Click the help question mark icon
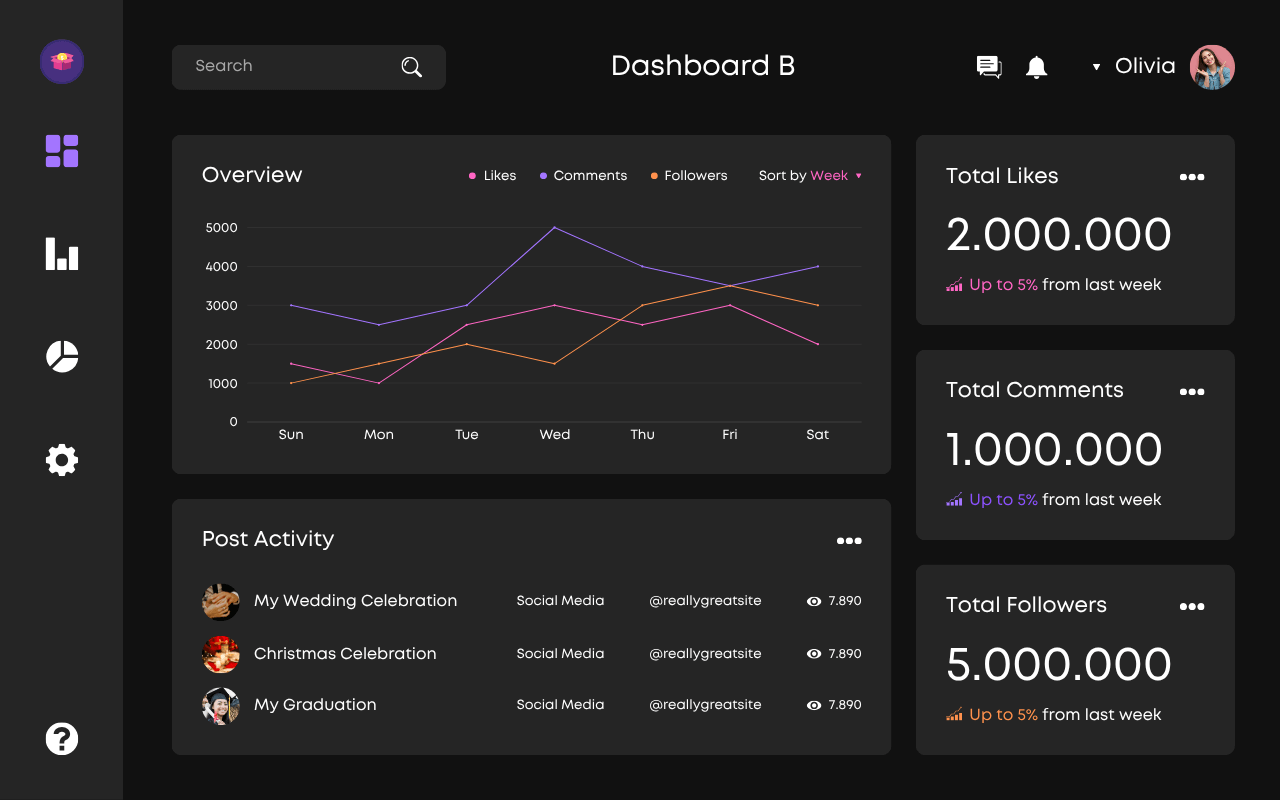 click(62, 739)
